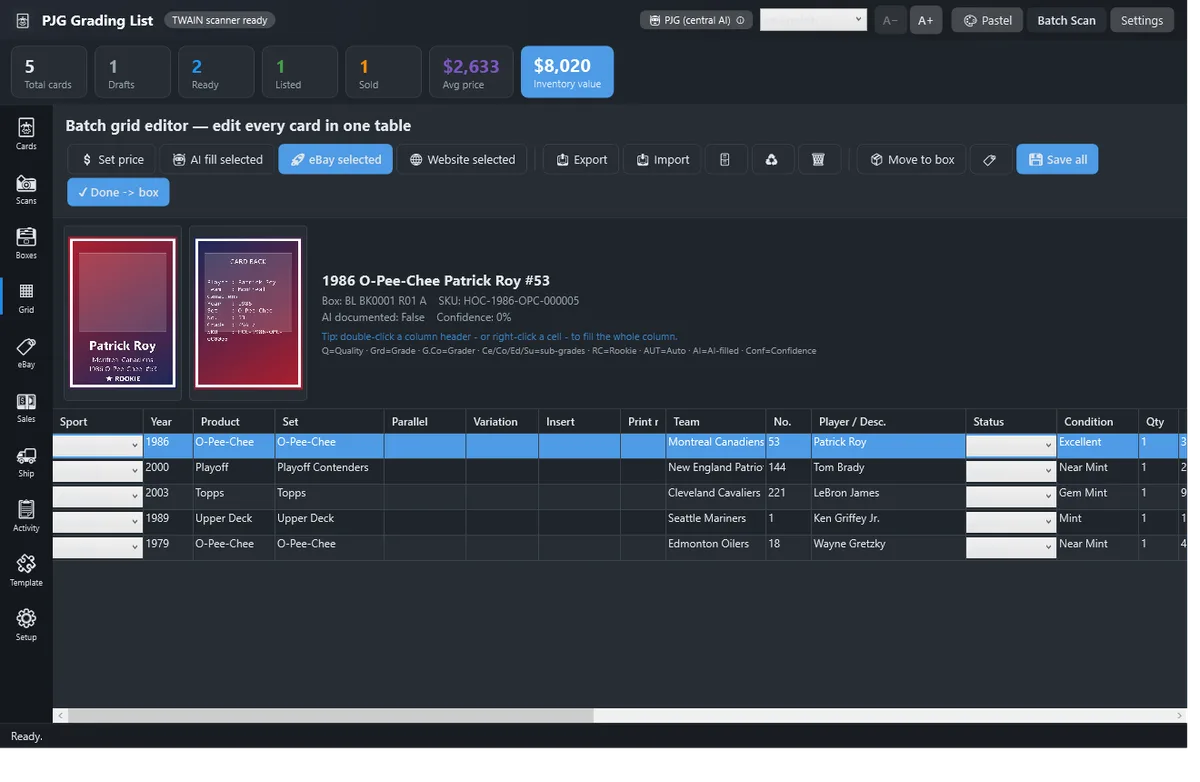The height and width of the screenshot is (782, 1200).
Task: Open Status dropdown for Tom Brady row
Action: (1011, 471)
